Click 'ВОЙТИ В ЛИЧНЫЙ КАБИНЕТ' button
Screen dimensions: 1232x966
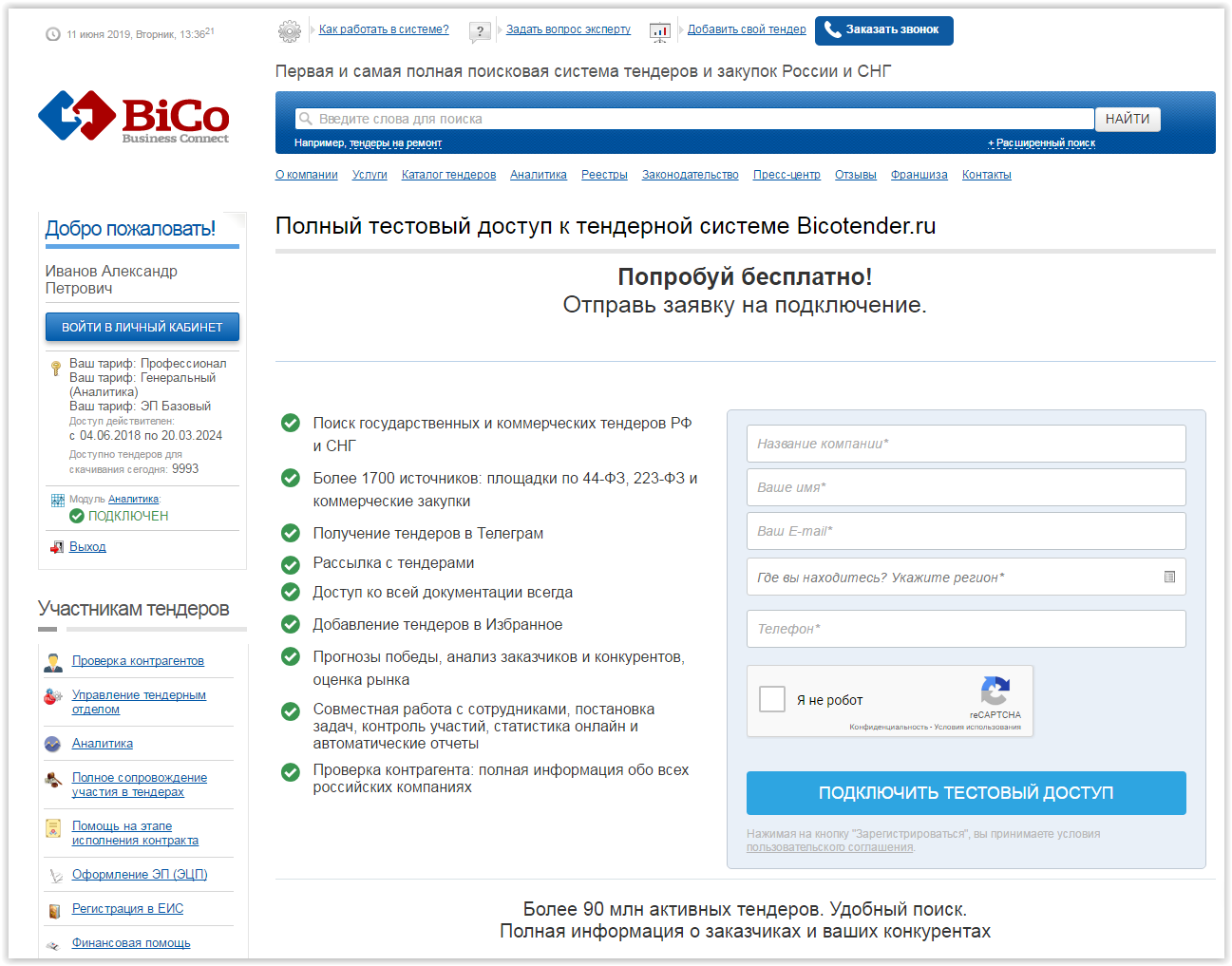point(142,327)
